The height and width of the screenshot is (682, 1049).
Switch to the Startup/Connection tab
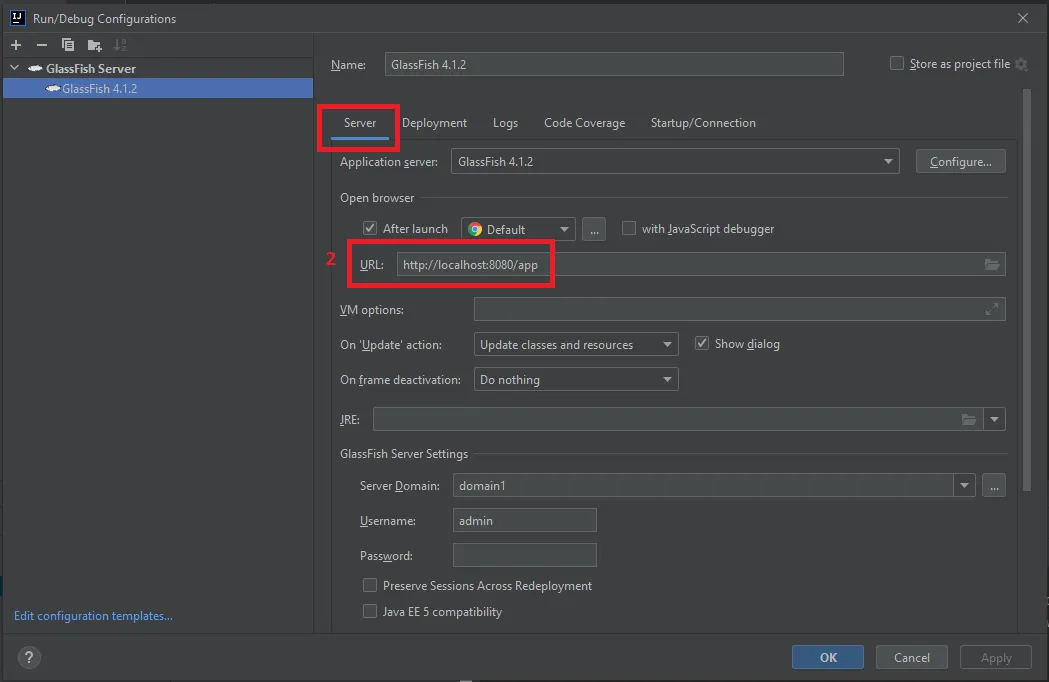(x=703, y=123)
